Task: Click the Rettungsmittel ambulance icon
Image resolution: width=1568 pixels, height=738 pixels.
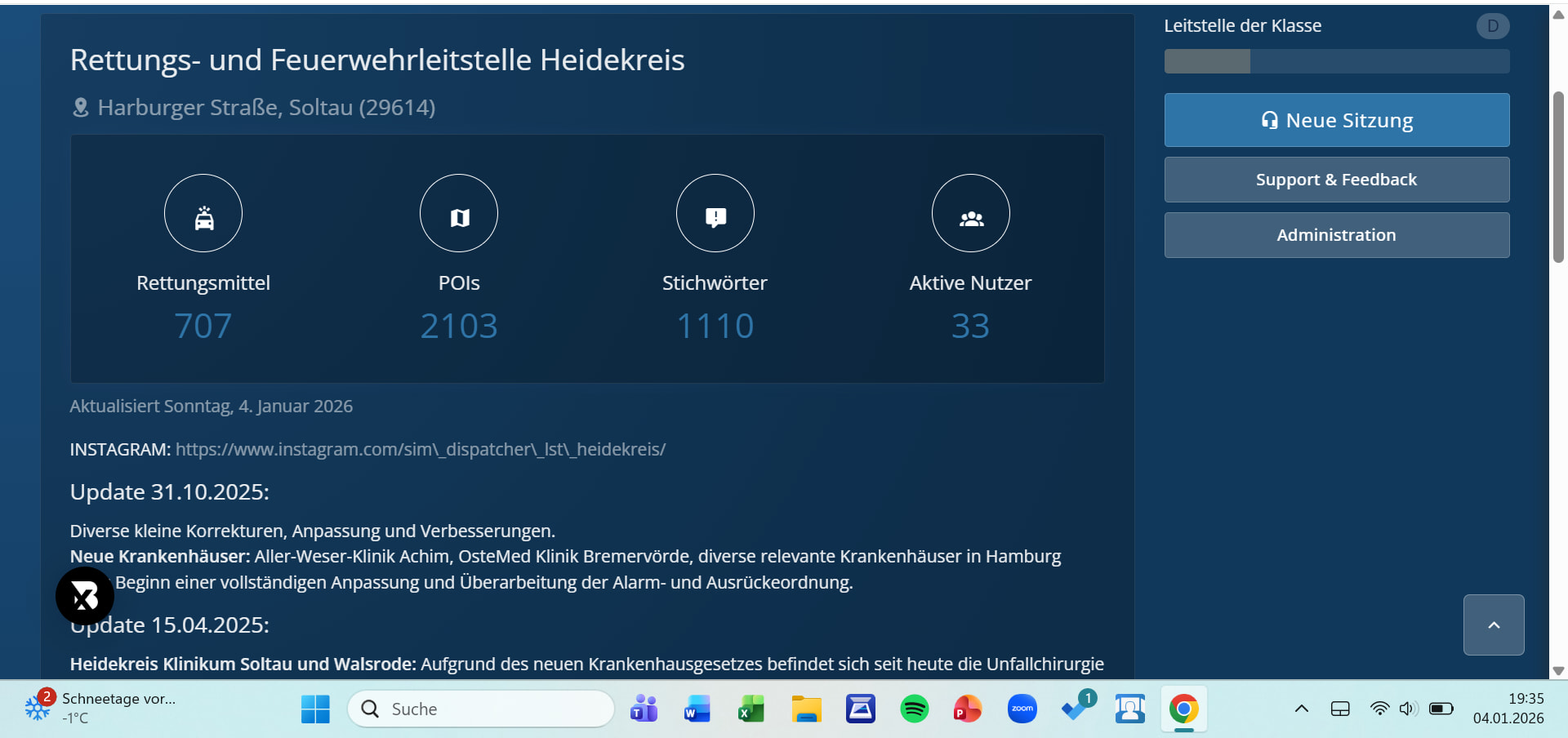Action: click(x=203, y=214)
